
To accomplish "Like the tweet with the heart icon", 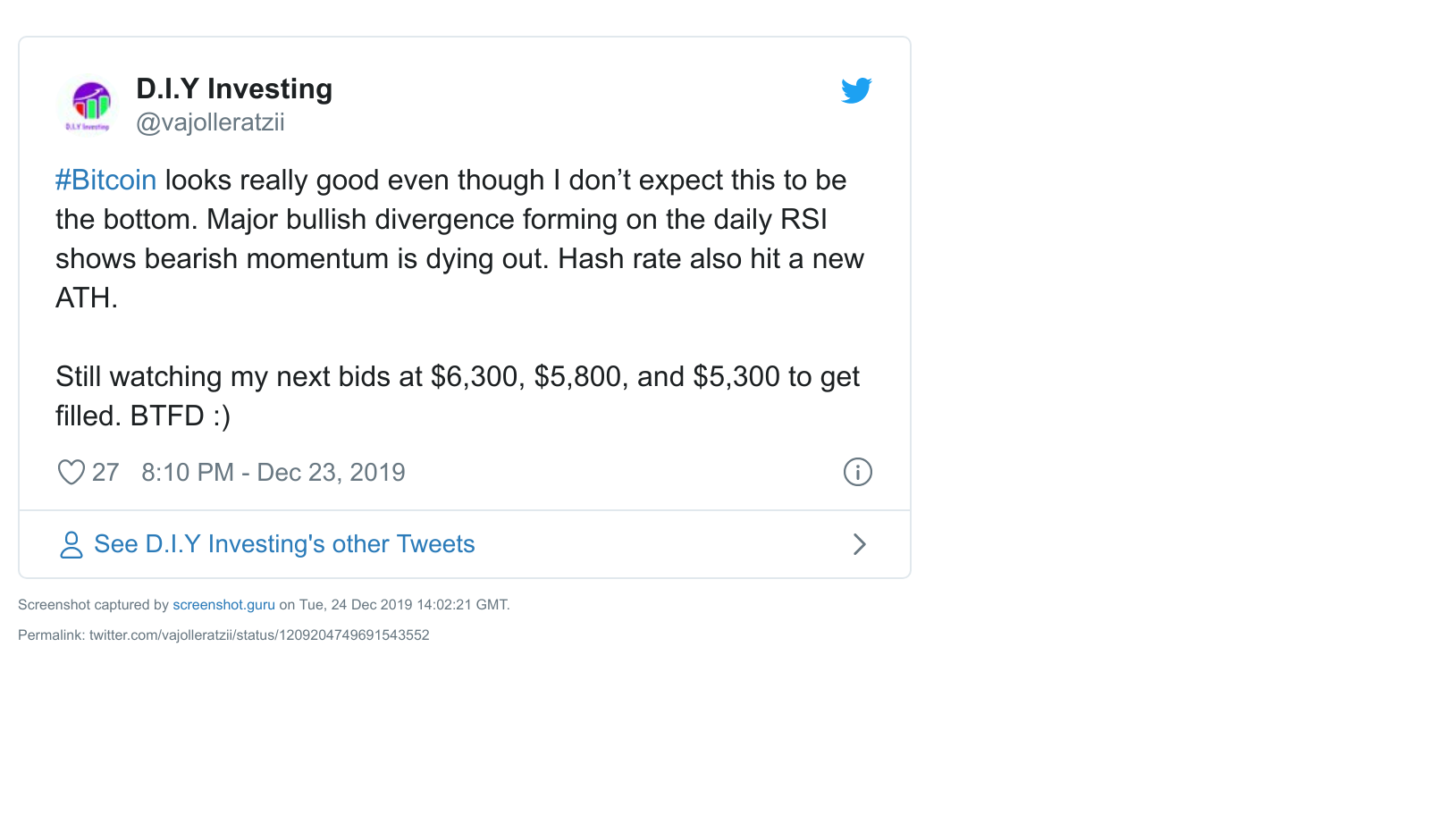I will [x=71, y=472].
